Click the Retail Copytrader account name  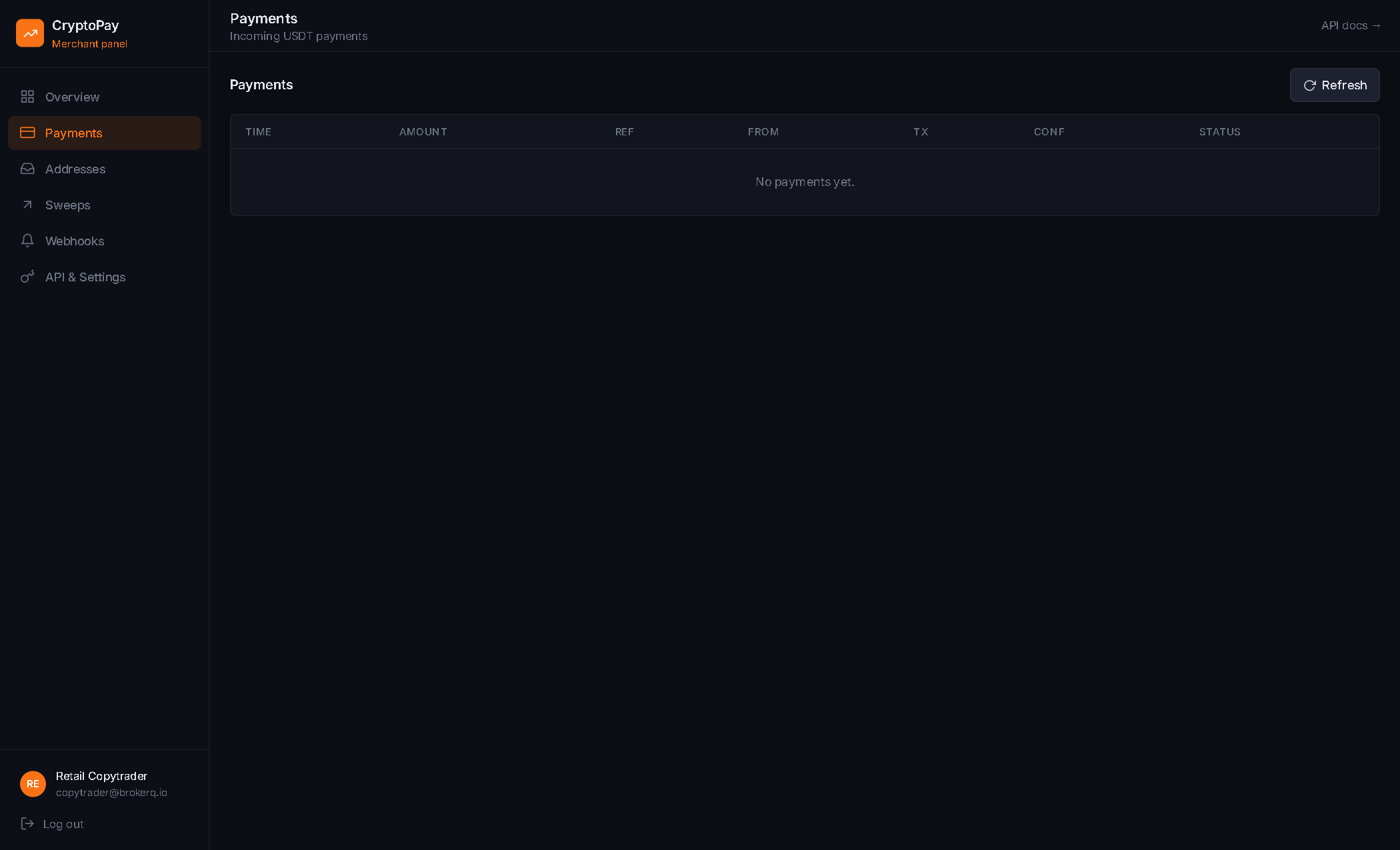point(101,776)
